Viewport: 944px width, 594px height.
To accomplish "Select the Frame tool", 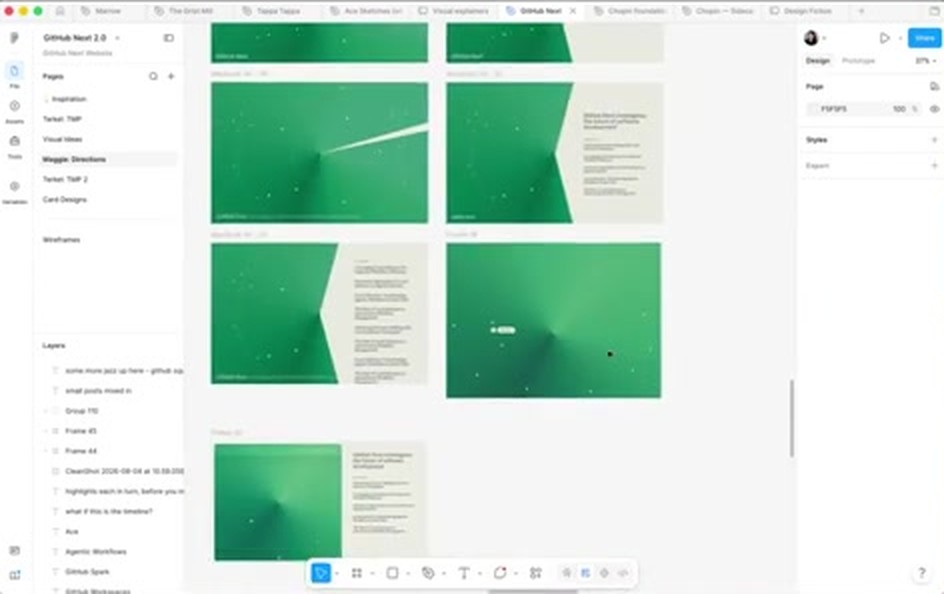I will [x=357, y=573].
